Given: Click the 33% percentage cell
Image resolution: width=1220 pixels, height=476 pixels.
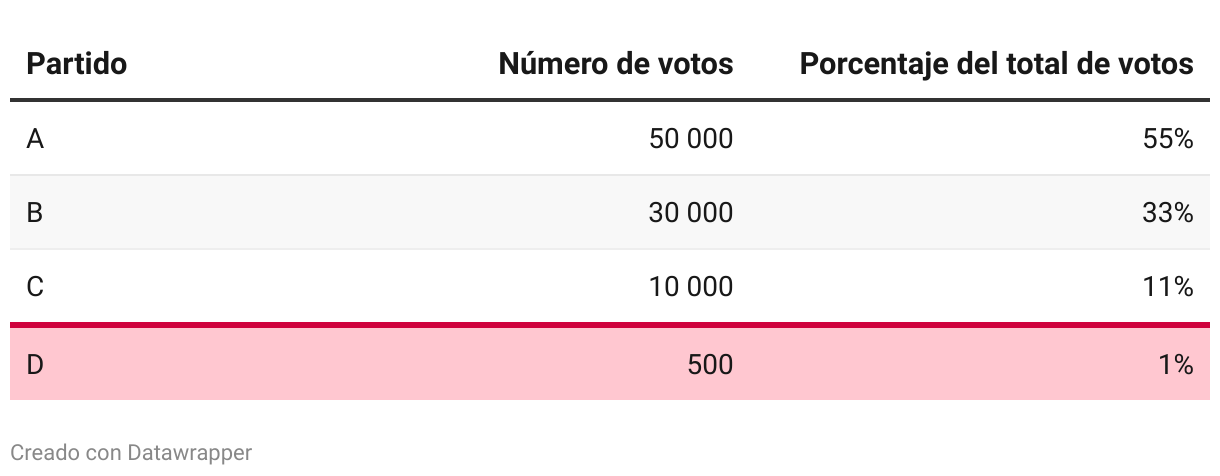Looking at the screenshot, I should tap(1168, 213).
